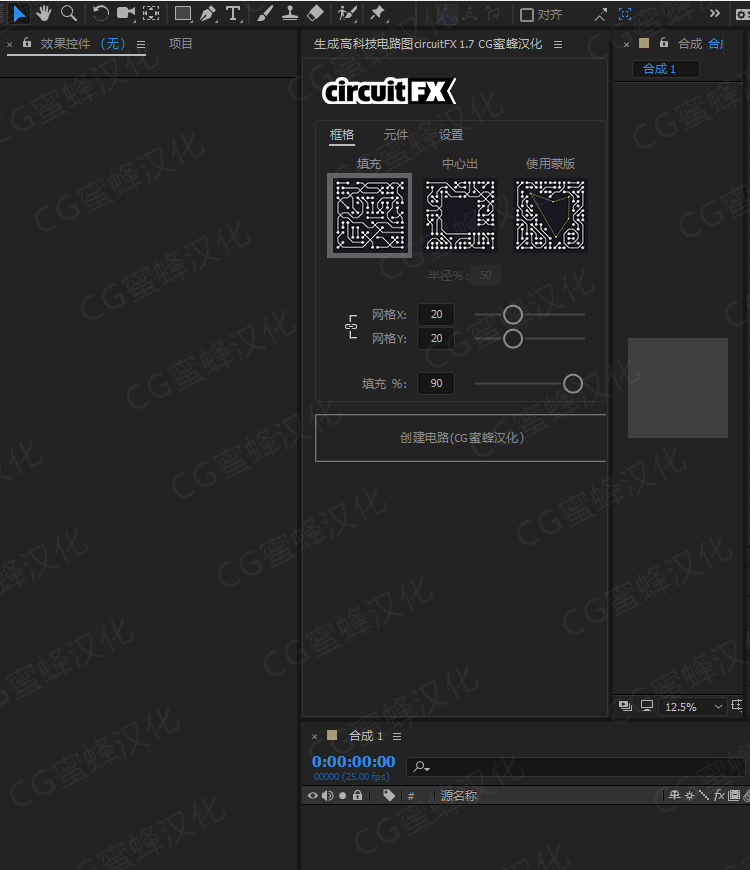Select the Zoom magnifier tool

click(x=69, y=14)
